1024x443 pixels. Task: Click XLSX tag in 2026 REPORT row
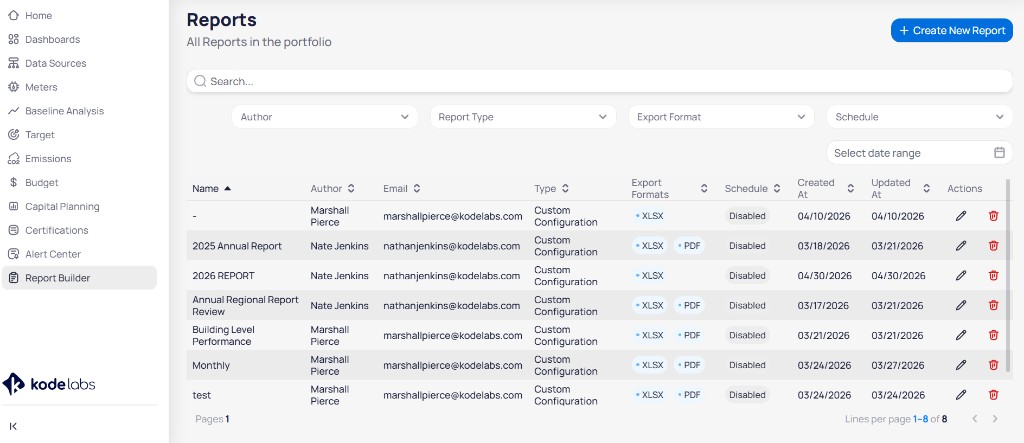click(649, 276)
